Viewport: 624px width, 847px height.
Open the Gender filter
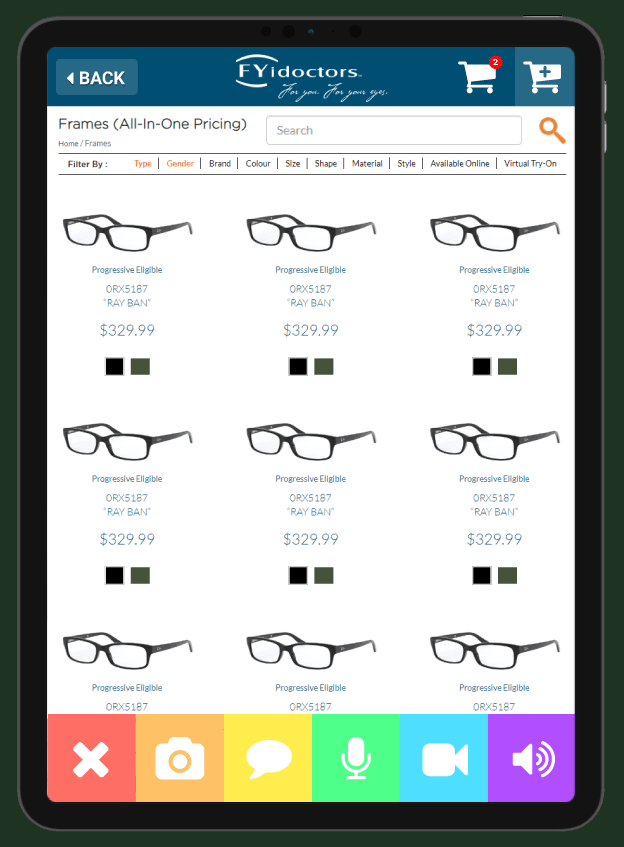click(180, 164)
